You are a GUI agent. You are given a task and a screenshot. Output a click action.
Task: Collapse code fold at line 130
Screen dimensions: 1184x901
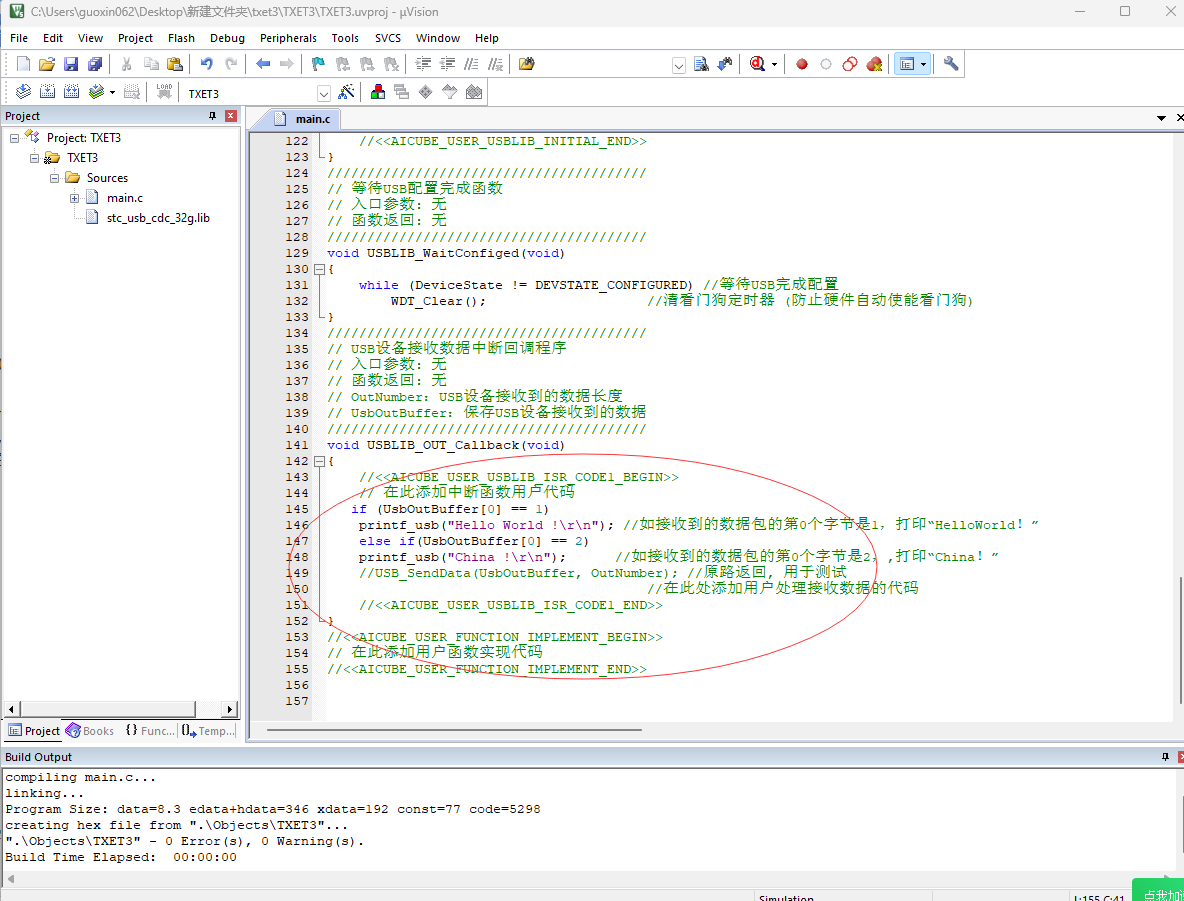[319, 269]
